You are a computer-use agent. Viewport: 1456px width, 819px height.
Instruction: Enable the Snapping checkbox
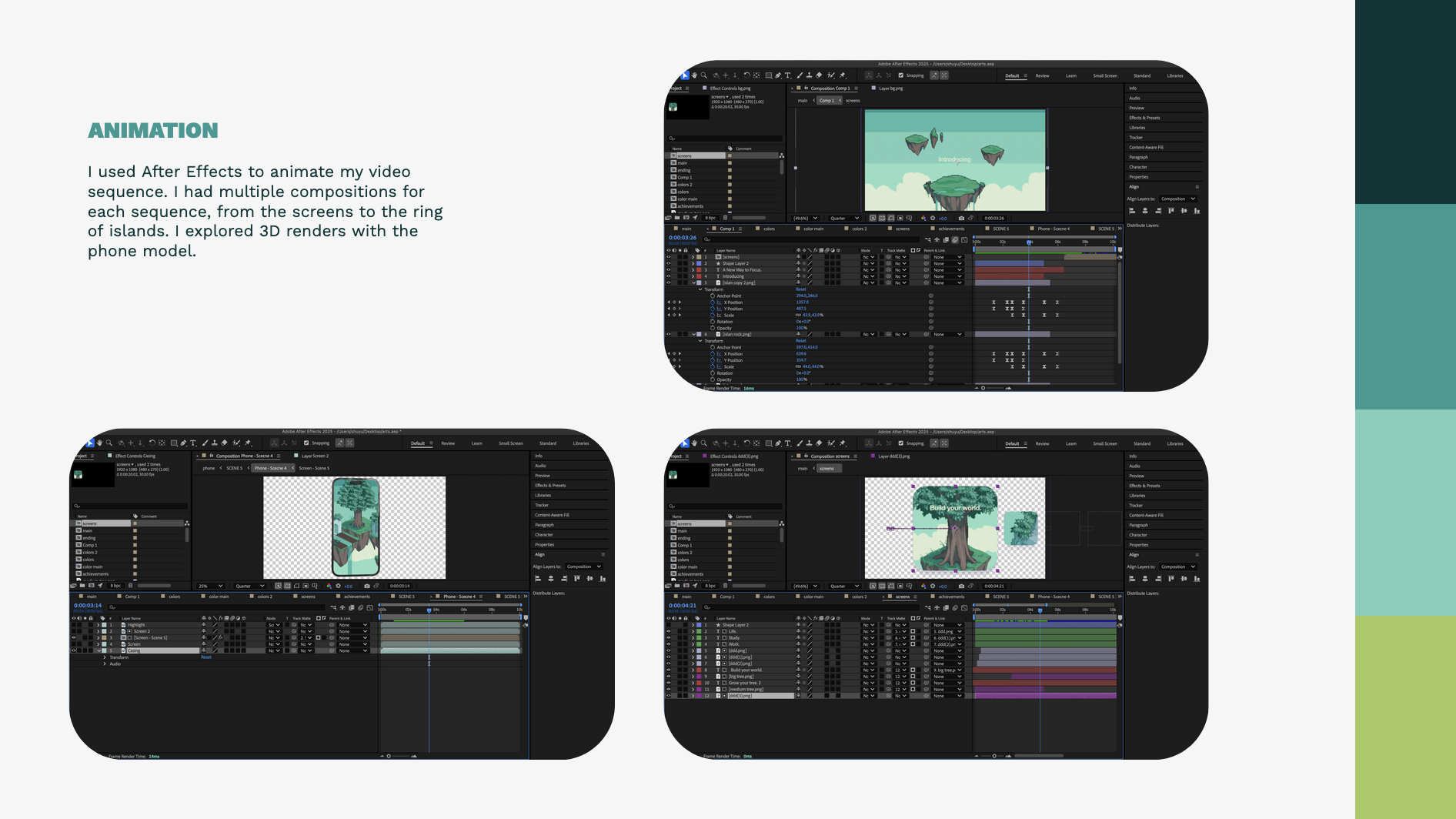click(901, 75)
